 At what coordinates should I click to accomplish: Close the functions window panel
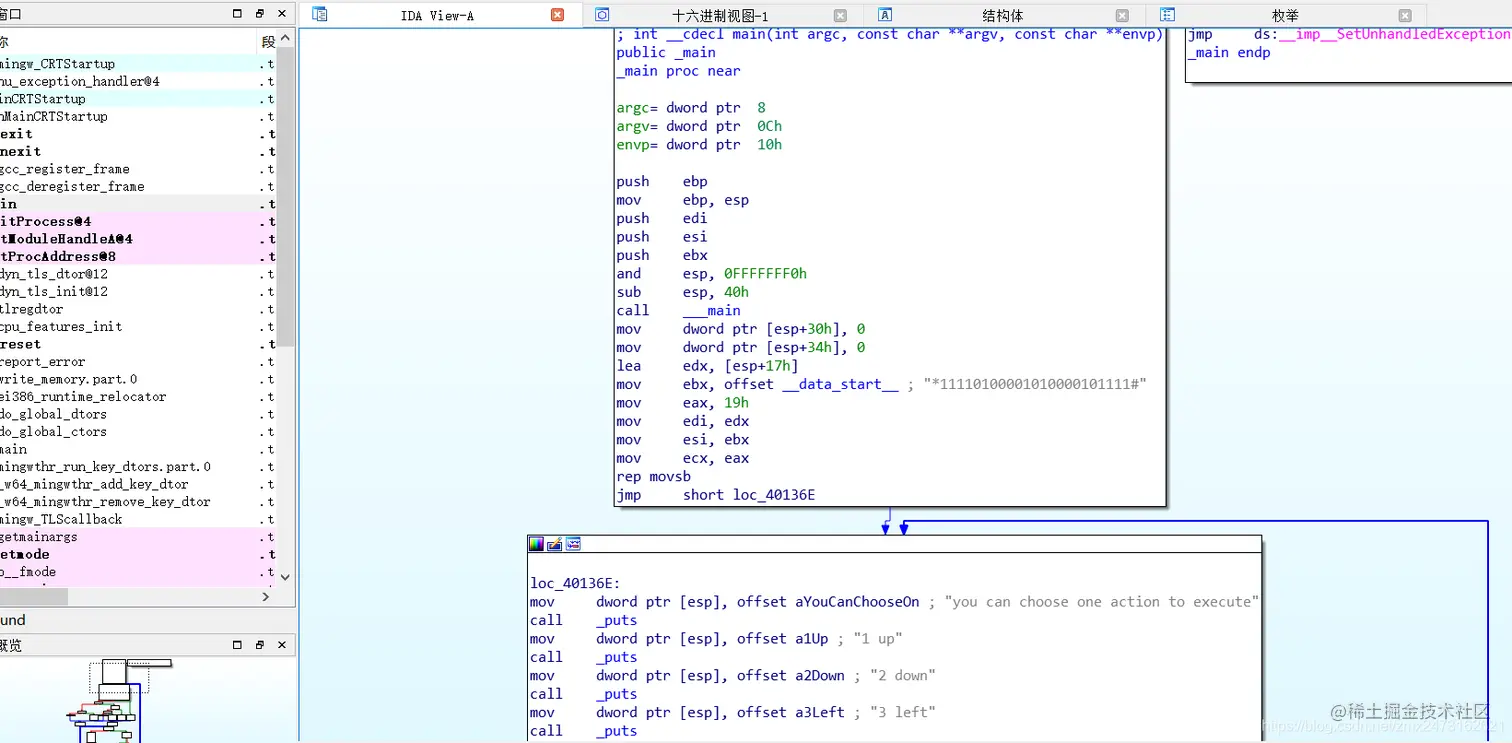[282, 14]
